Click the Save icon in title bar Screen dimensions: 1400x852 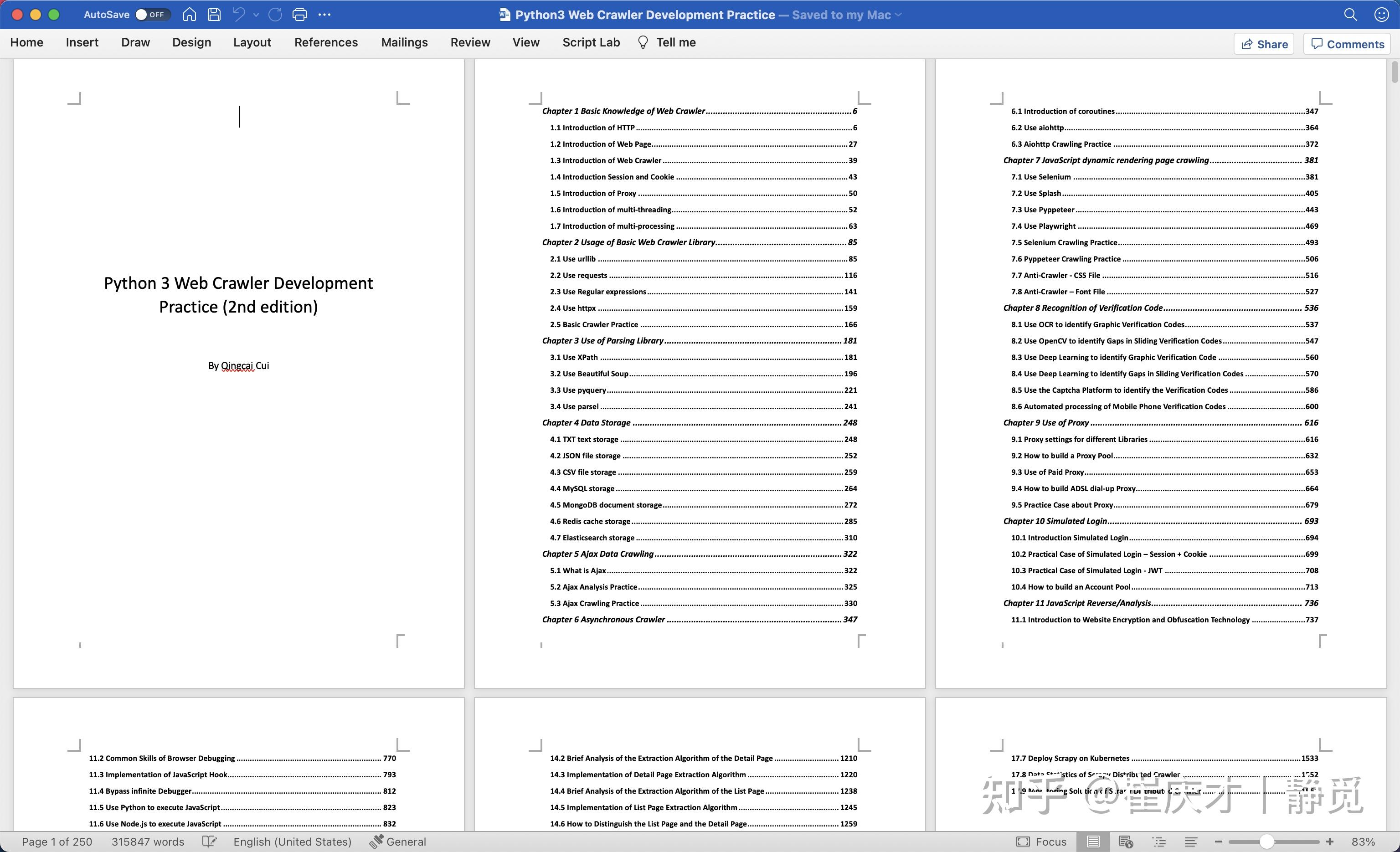pos(214,15)
